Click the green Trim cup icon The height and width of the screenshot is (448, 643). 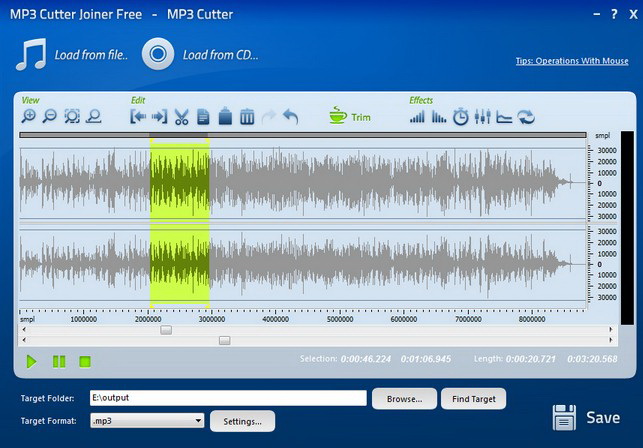pyautogui.click(x=338, y=115)
